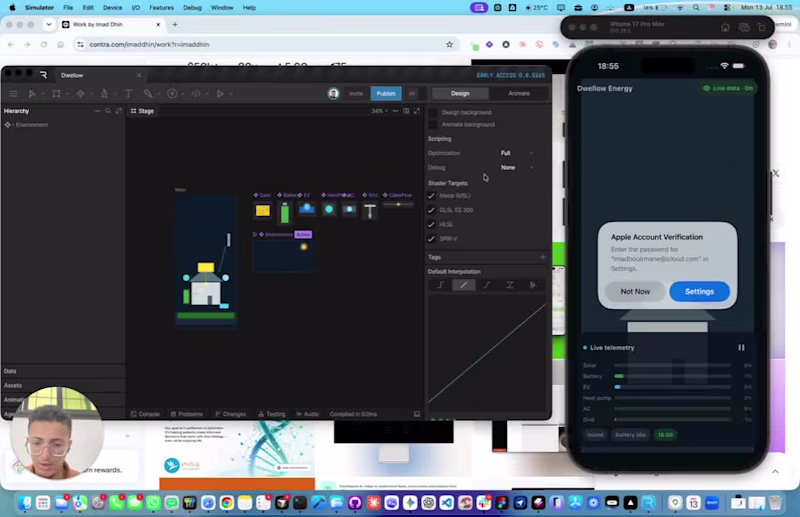Click the play preview icon
The image size is (800, 517).
(x=220, y=94)
